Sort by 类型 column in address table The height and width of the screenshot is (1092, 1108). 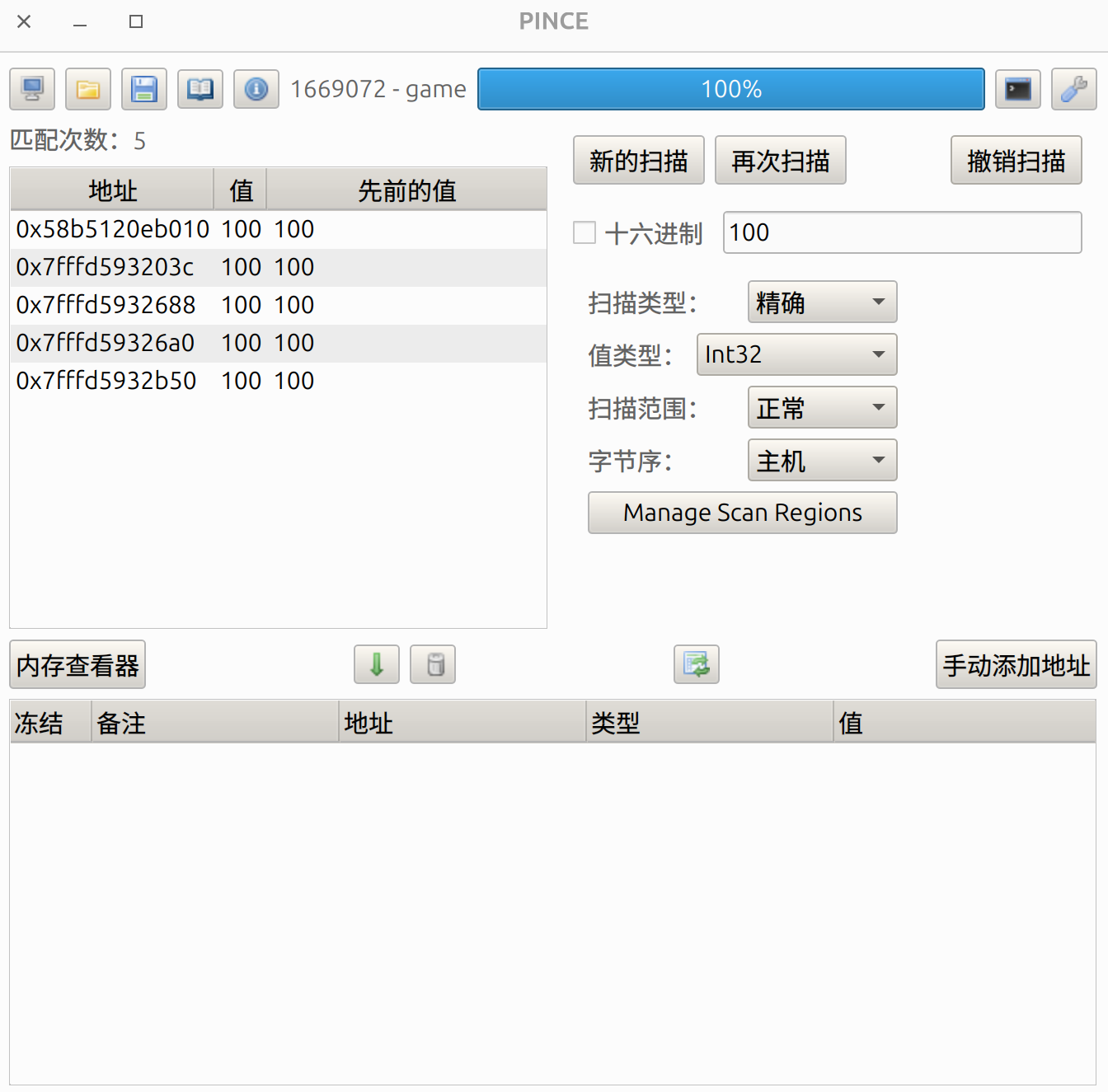[x=709, y=723]
